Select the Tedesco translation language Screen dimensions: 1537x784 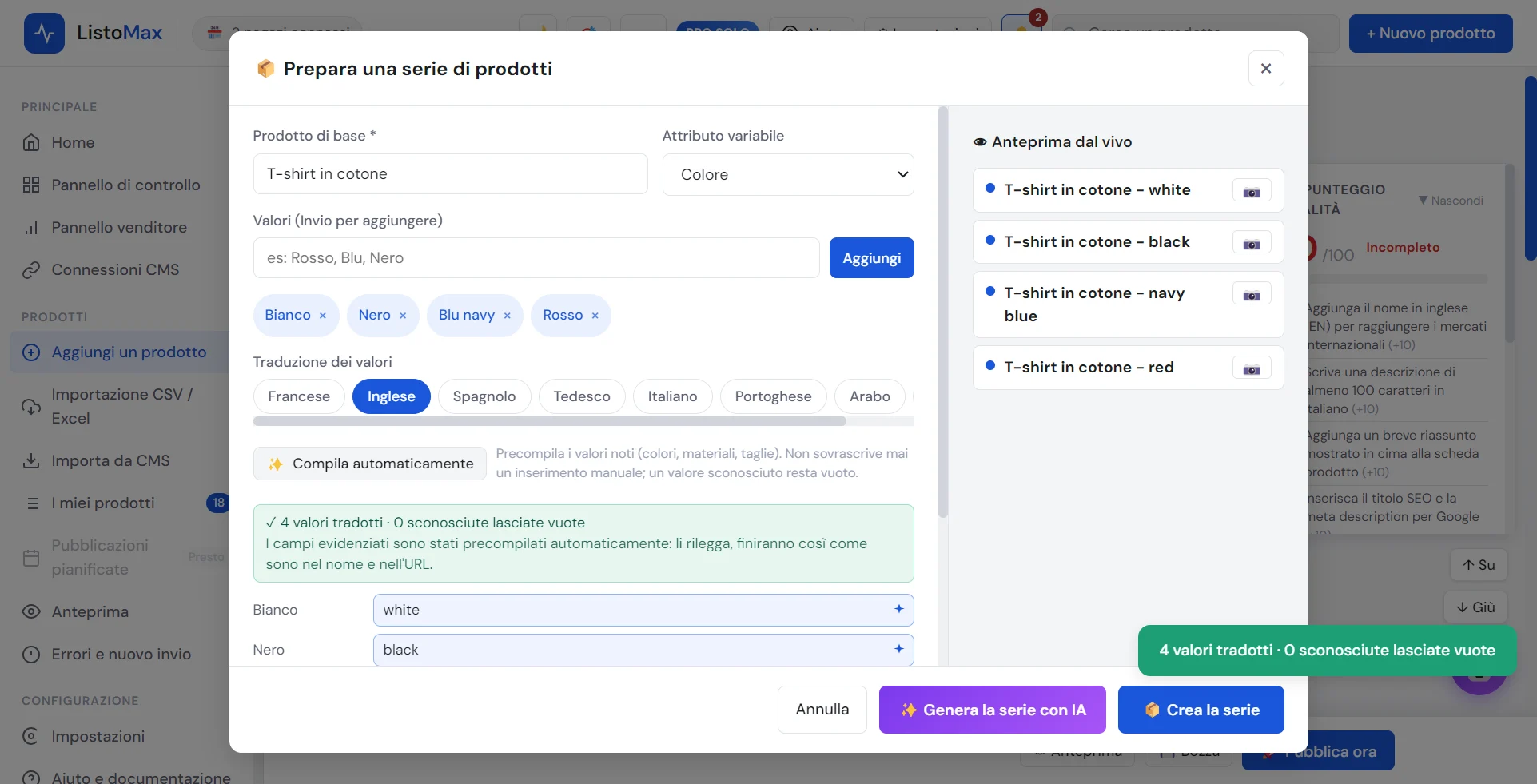tap(582, 396)
